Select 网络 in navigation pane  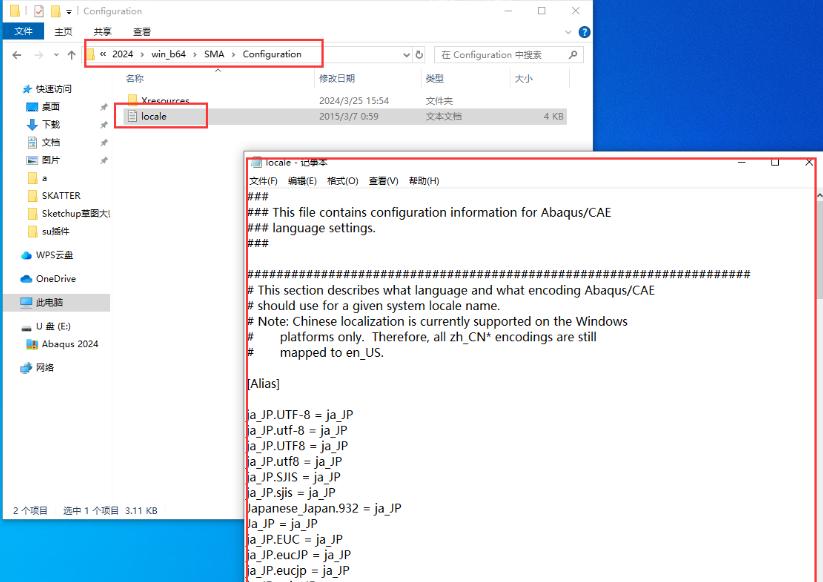point(45,367)
